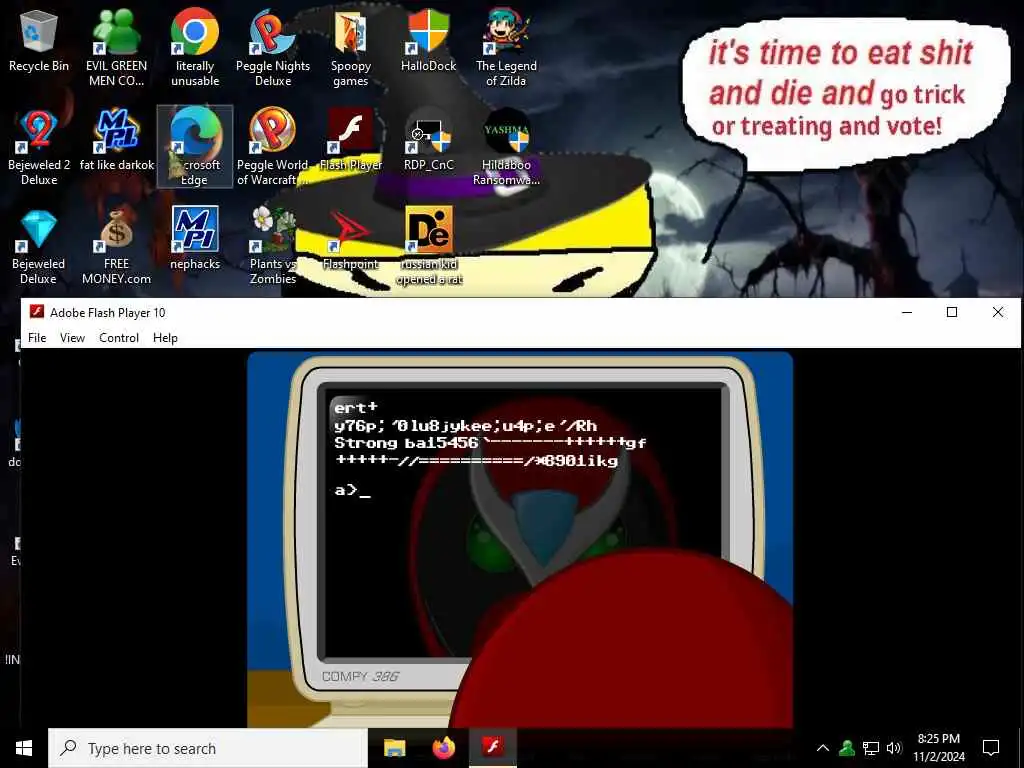Image resolution: width=1024 pixels, height=768 pixels.
Task: Open the Hildaboo Ransomware shortcut
Action: [506, 147]
